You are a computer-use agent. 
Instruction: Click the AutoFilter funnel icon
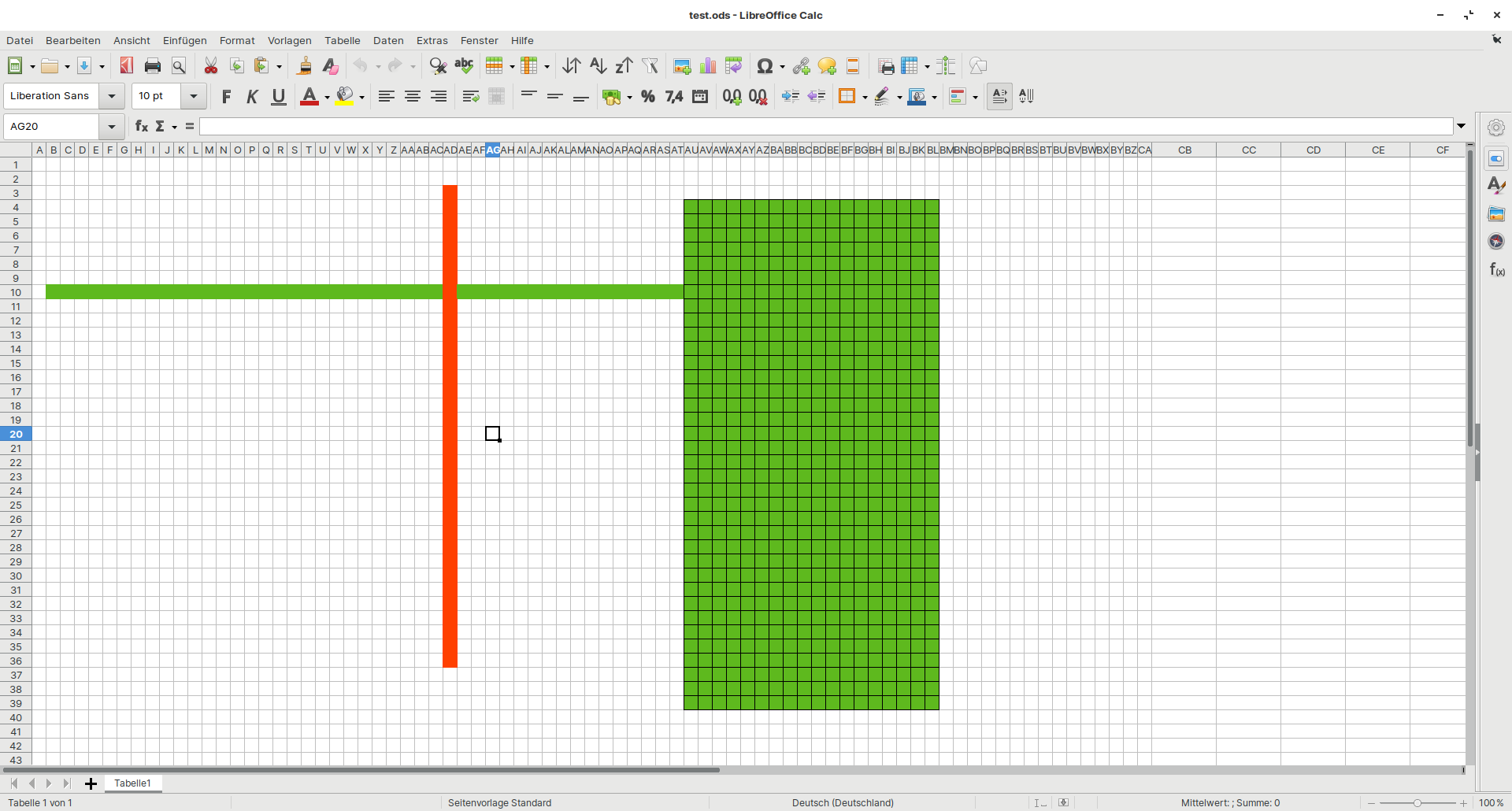point(650,66)
